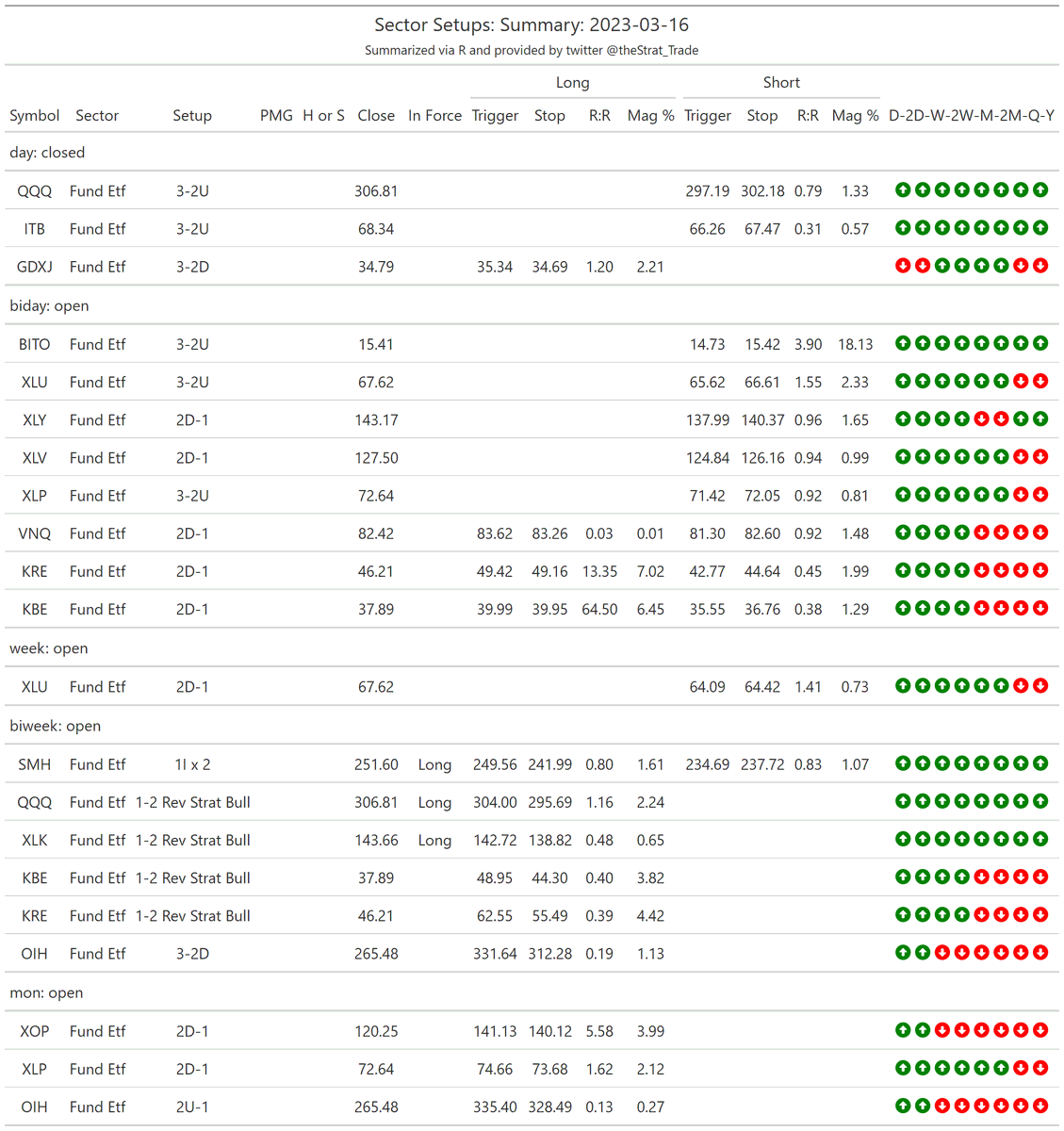Select the red Y arrow in the XLV row

[1040, 456]
